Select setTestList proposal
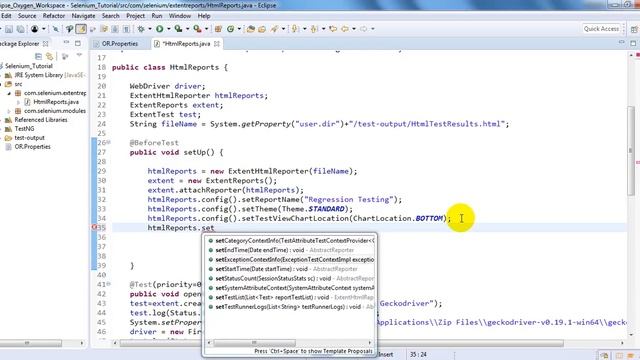 pos(291,297)
